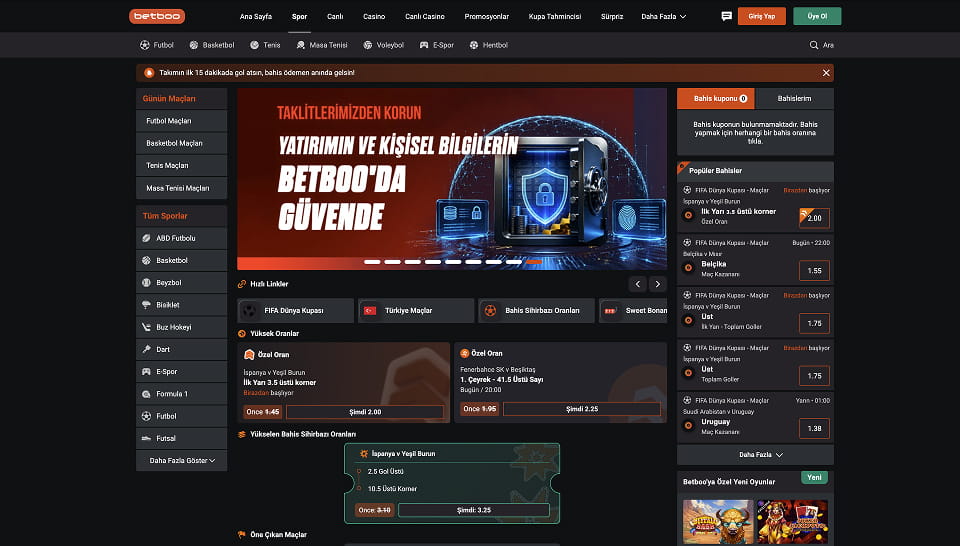Click the Betboo logo
Image resolution: width=960 pixels, height=546 pixels.
[157, 17]
